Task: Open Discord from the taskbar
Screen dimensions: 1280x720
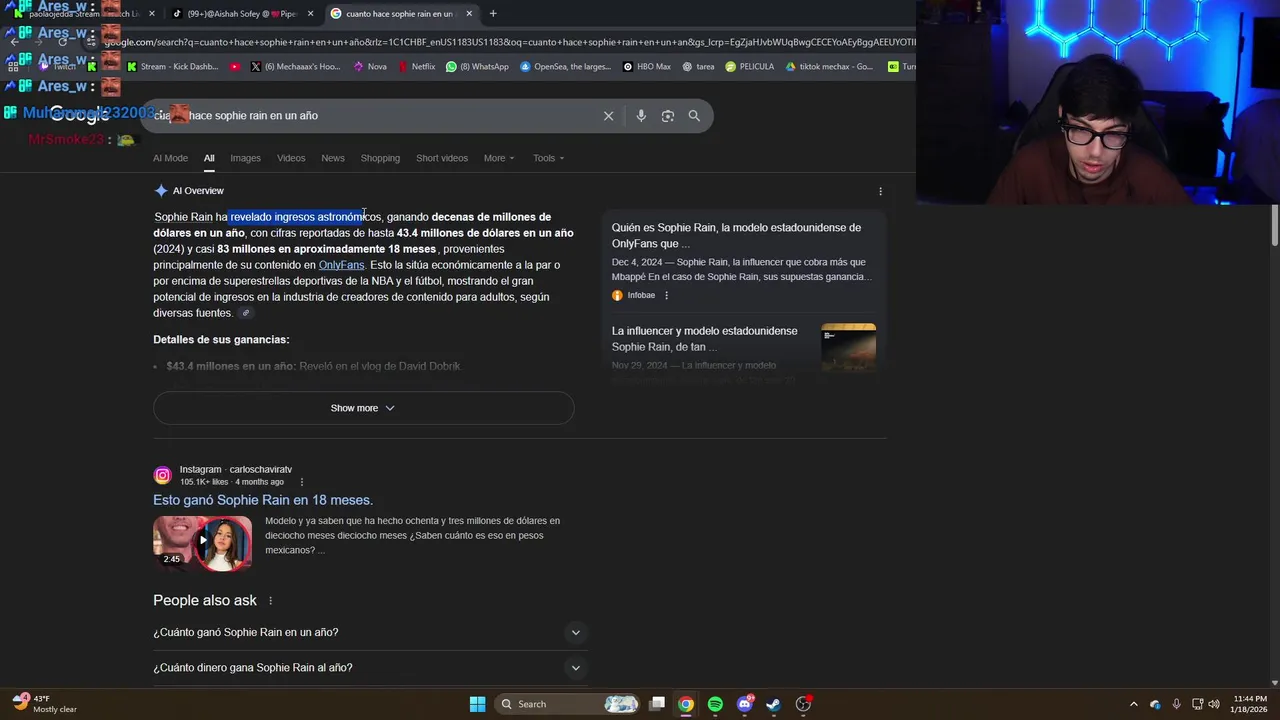Action: click(744, 704)
